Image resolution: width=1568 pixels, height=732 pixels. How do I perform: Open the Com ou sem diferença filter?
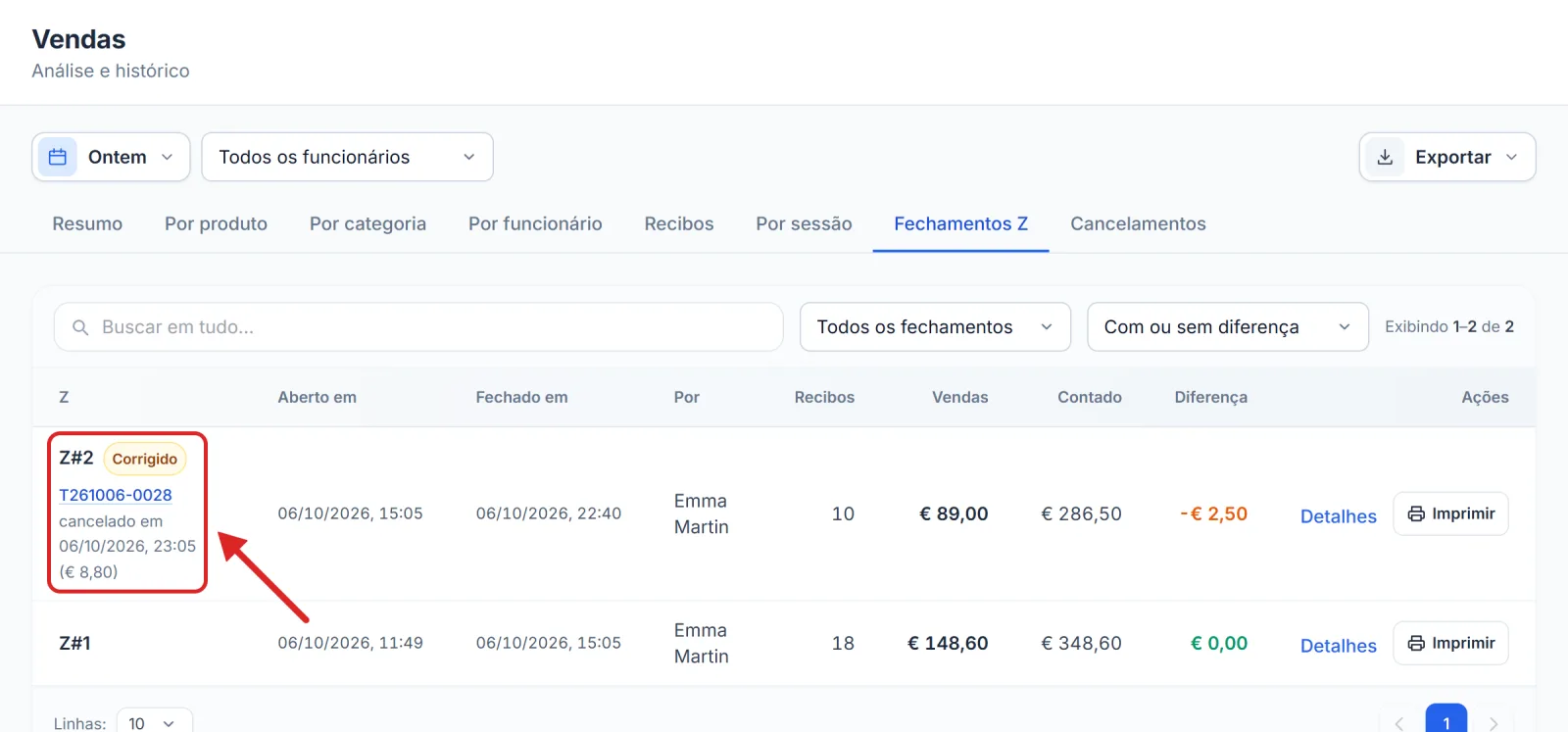(1228, 327)
